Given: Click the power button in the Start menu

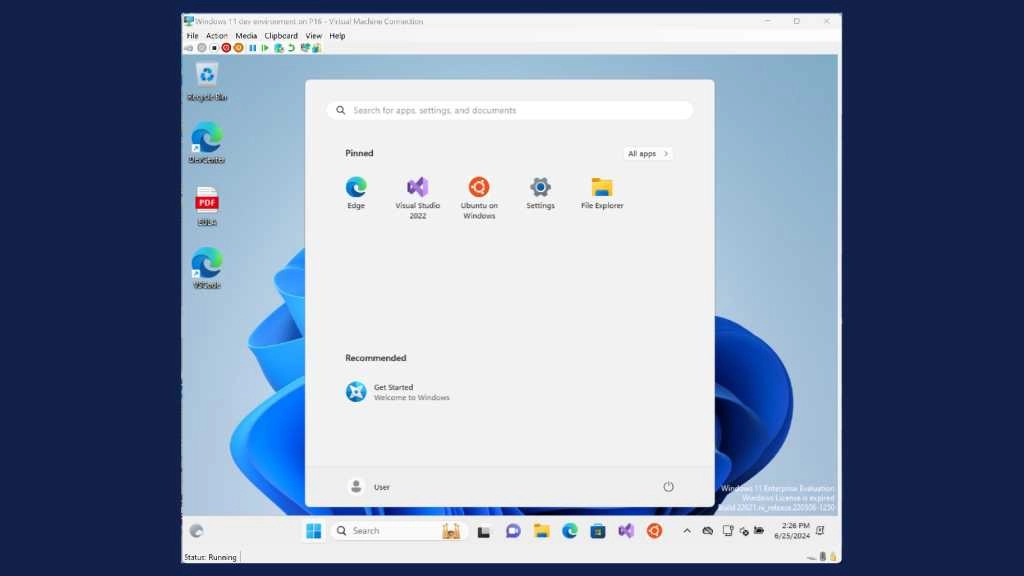Looking at the screenshot, I should [668, 487].
